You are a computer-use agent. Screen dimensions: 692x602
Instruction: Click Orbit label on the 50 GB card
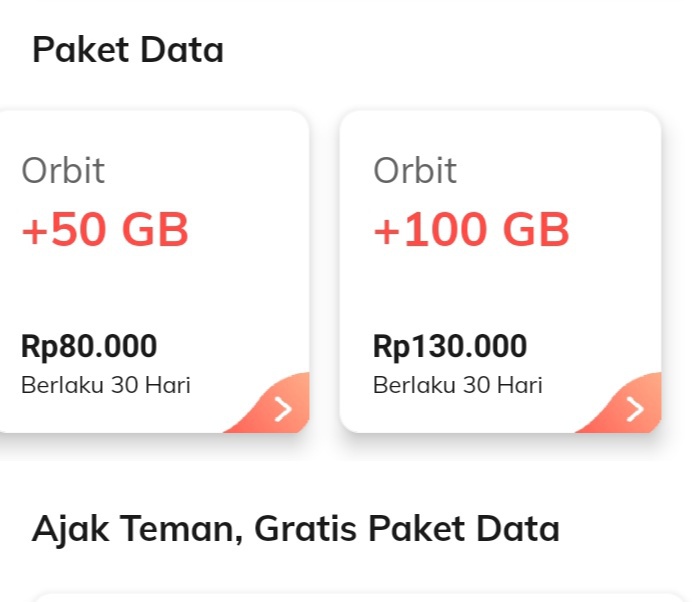pyautogui.click(x=63, y=171)
